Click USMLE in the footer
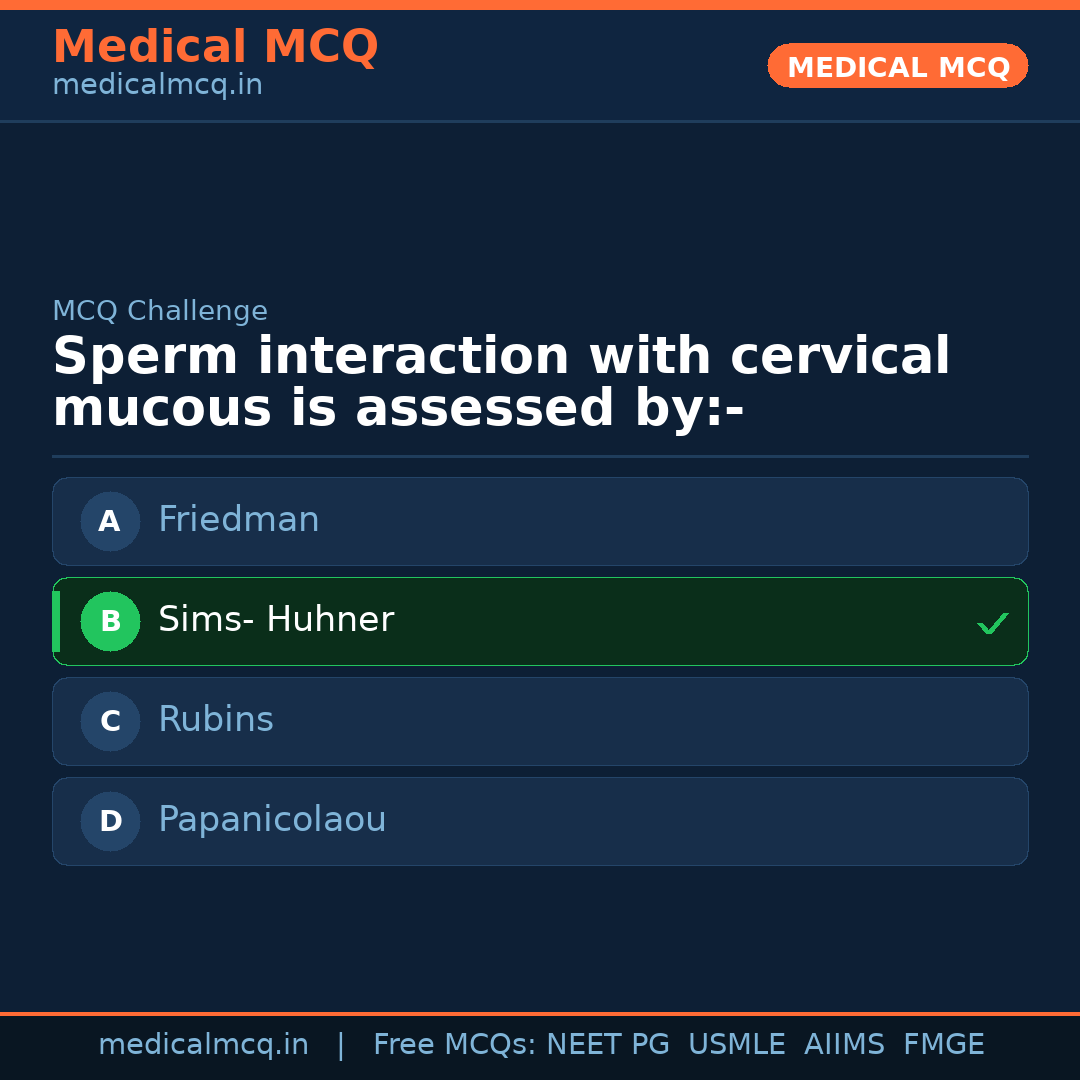Viewport: 1080px width, 1080px height. 736,1045
